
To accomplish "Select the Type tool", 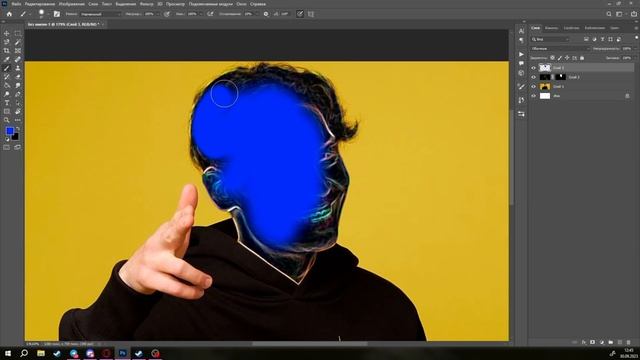I will (7, 103).
